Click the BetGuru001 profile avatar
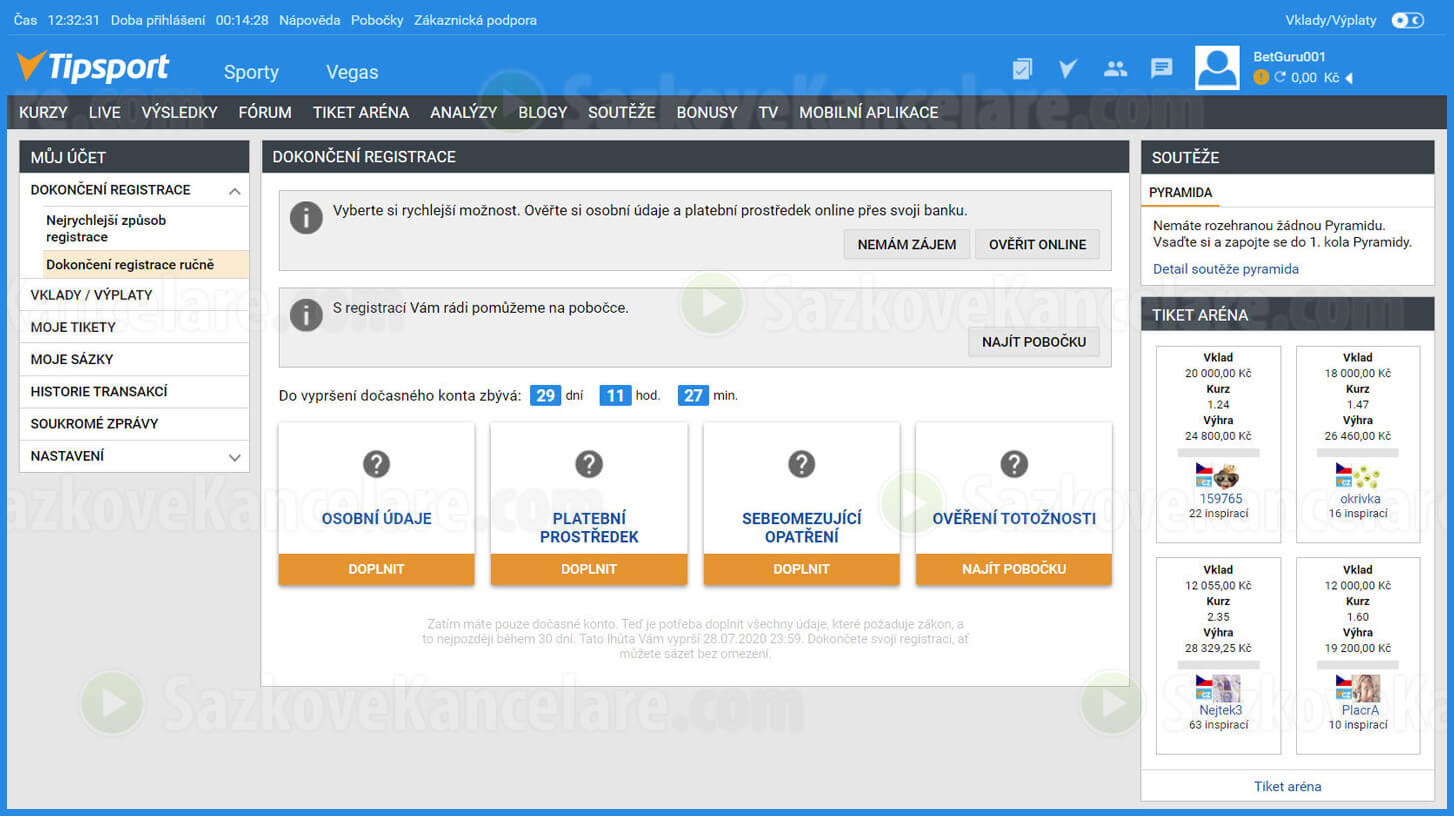This screenshot has height=816, width=1454. click(x=1217, y=68)
